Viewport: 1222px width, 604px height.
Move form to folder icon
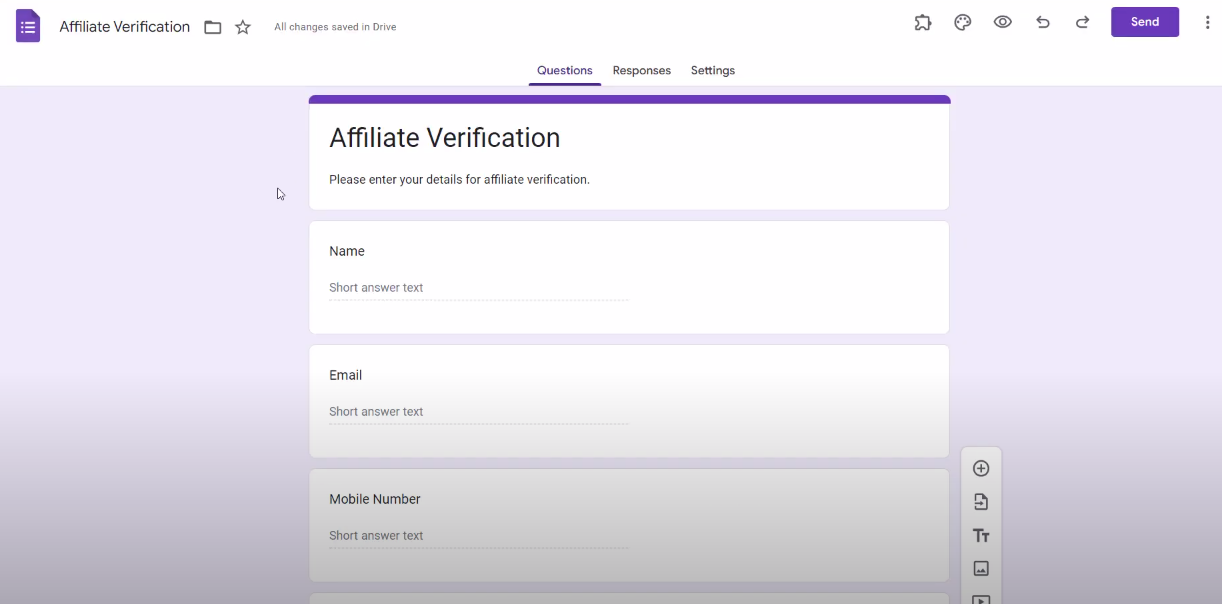tap(212, 27)
